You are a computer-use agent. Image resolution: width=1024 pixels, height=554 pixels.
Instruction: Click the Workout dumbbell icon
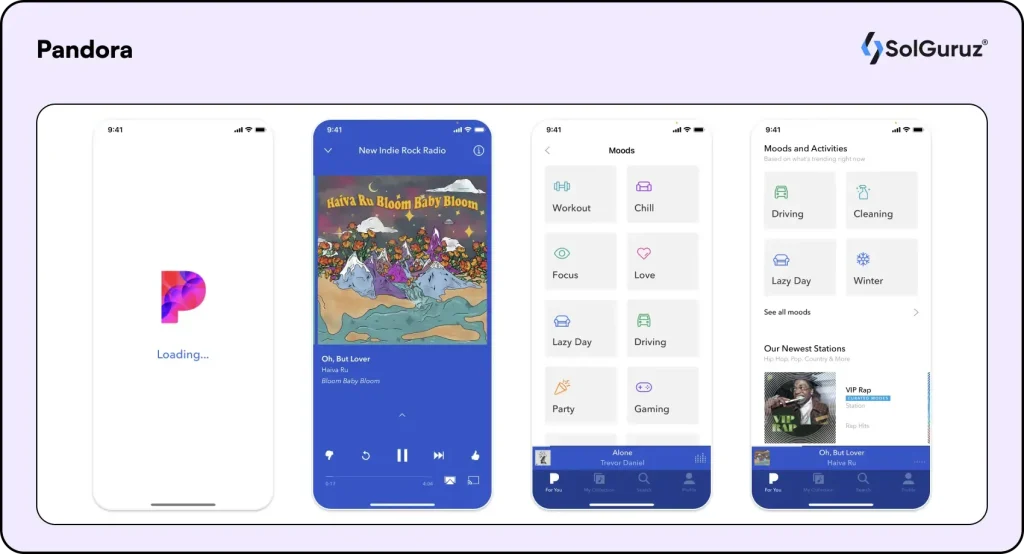[x=562, y=186]
